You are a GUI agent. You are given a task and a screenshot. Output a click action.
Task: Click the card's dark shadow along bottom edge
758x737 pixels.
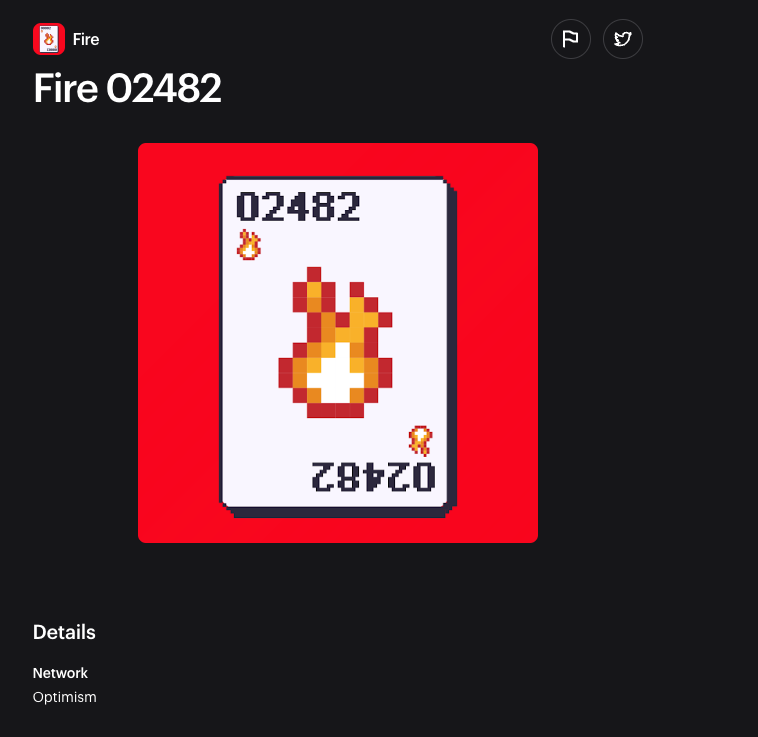point(338,513)
